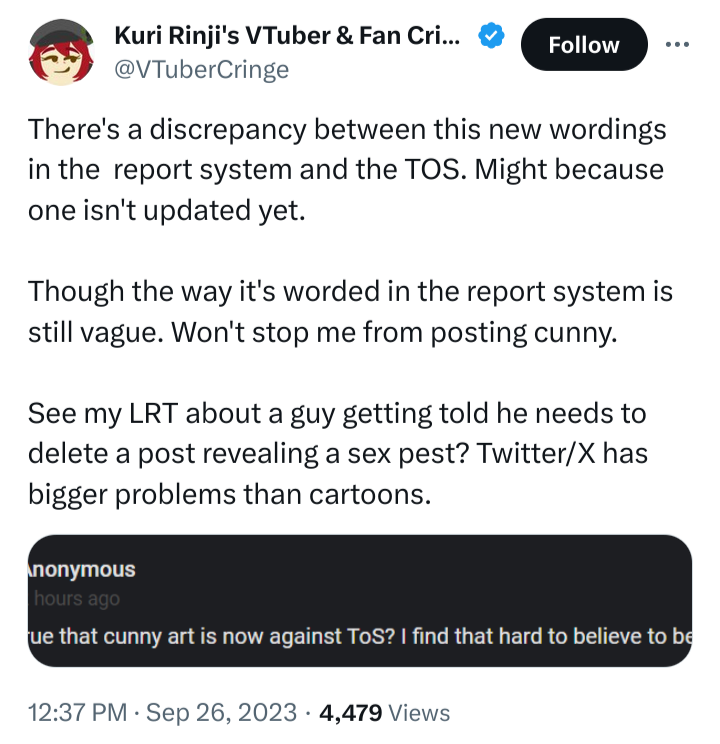Open the three-dot more options menu
Screen dimensions: 720x744
click(677, 44)
